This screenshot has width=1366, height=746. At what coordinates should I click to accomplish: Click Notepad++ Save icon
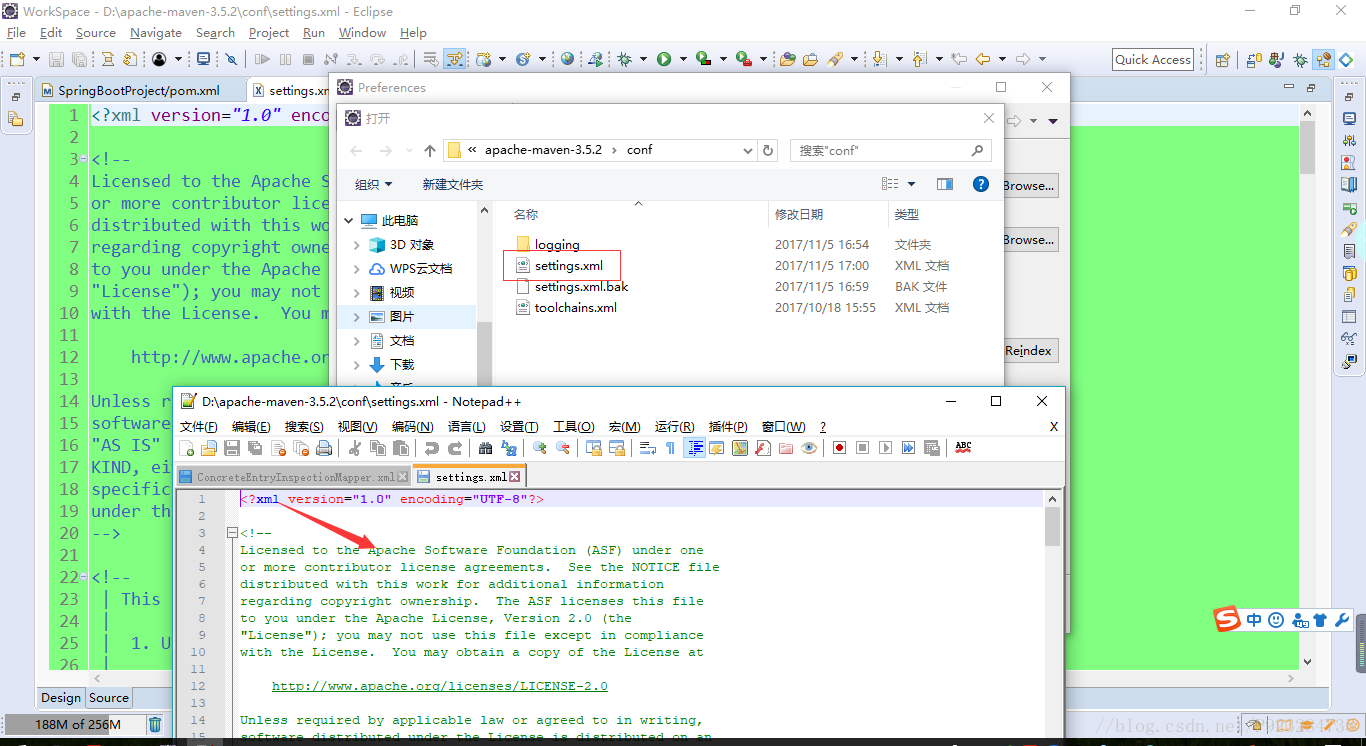click(x=232, y=448)
